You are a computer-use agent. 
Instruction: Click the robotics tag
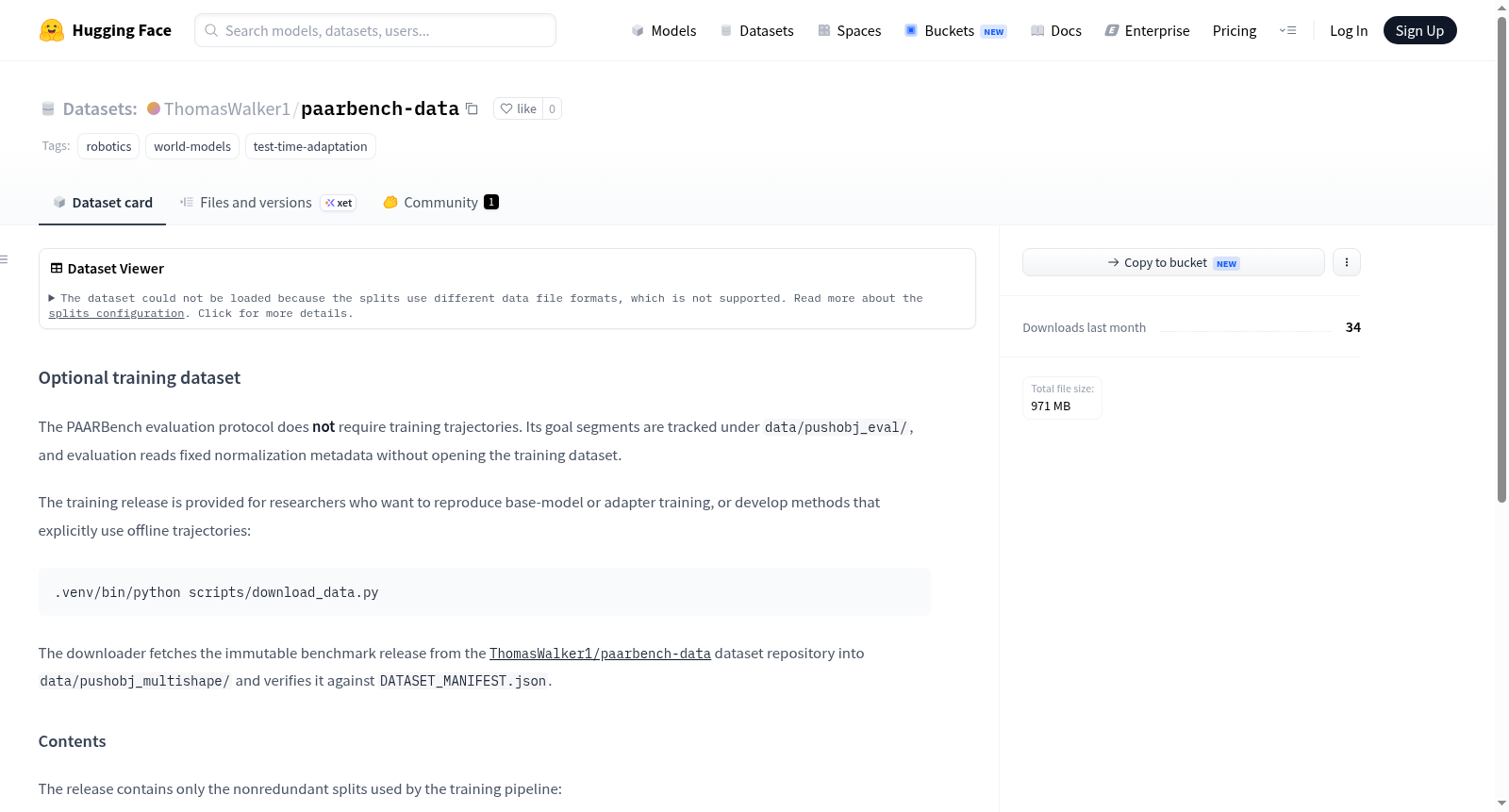point(109,146)
